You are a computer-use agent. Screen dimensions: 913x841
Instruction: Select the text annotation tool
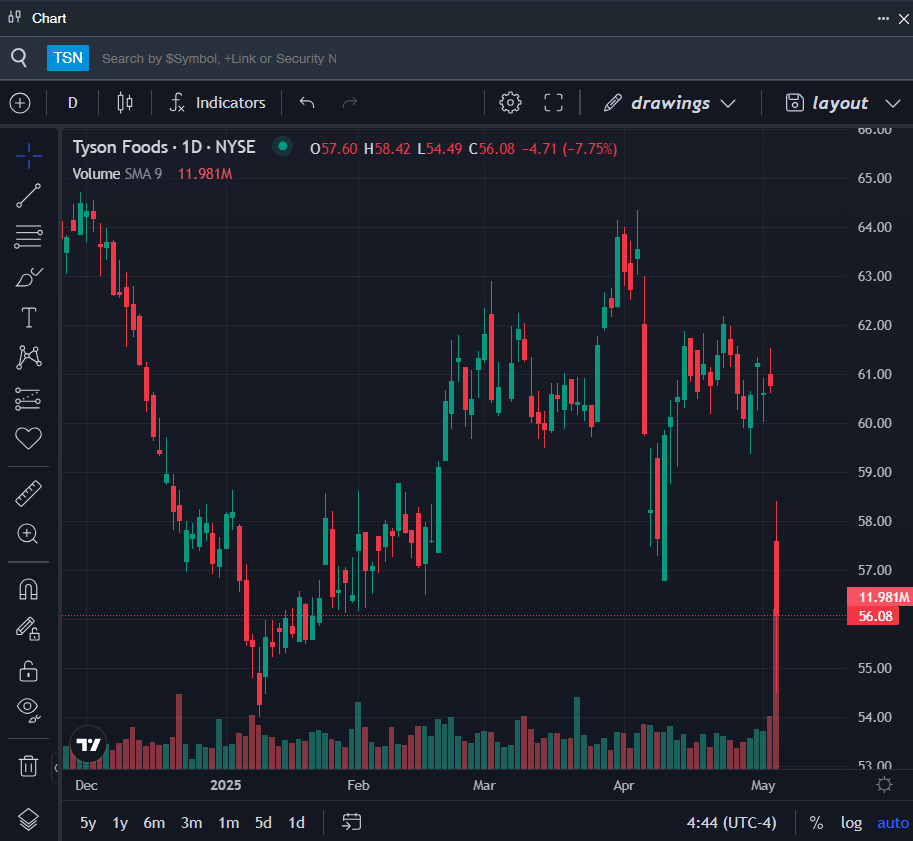29,317
